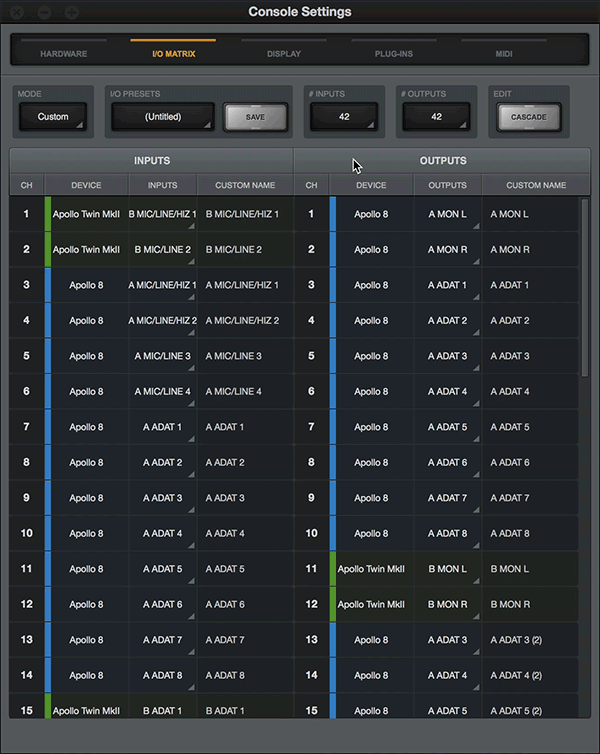Edit output custom name A MON L
Image resolution: width=600 pixels, height=754 pixels.
pos(530,214)
